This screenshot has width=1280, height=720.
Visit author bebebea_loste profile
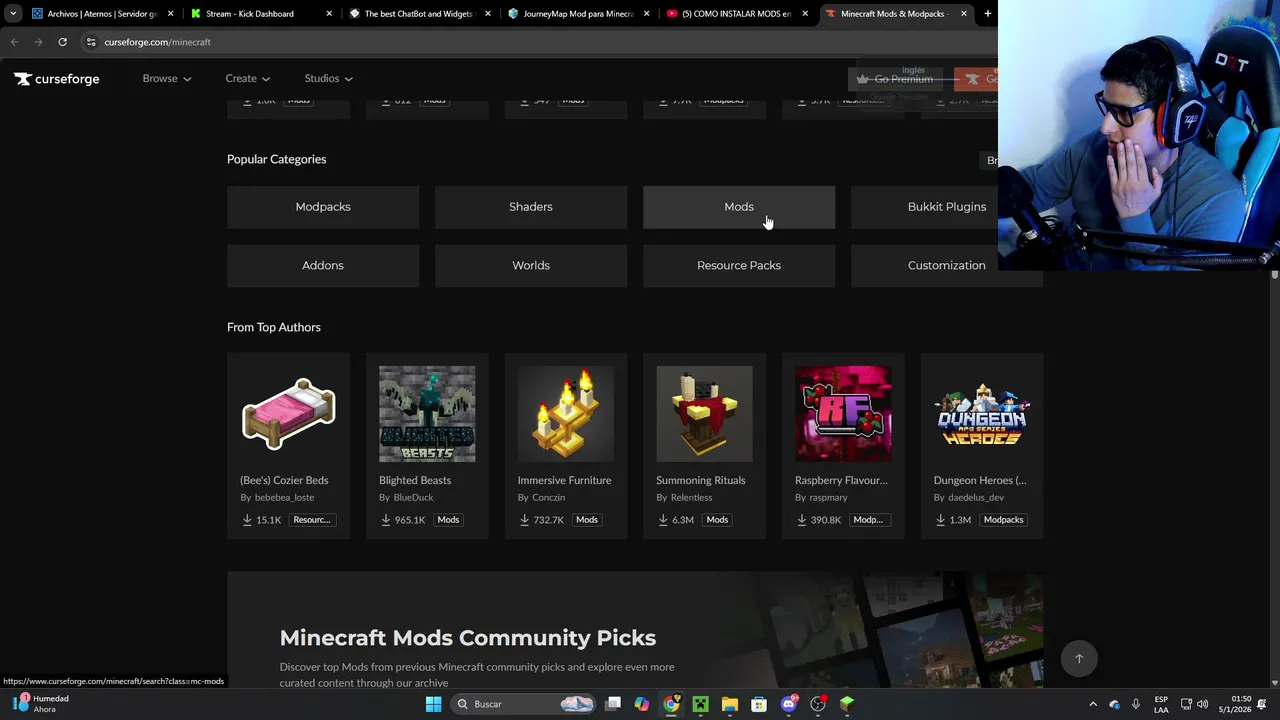(284, 498)
